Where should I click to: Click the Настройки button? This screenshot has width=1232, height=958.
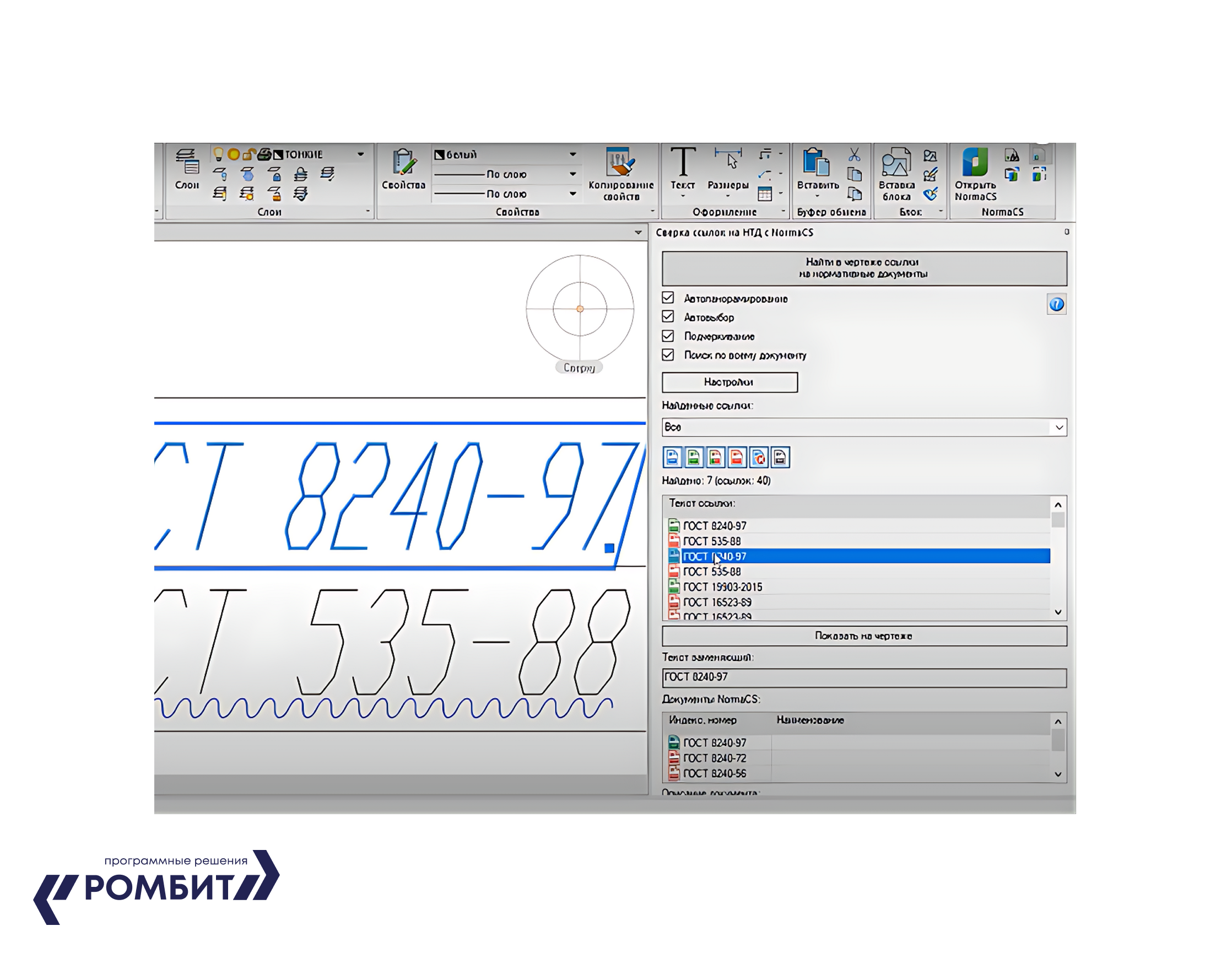click(729, 382)
